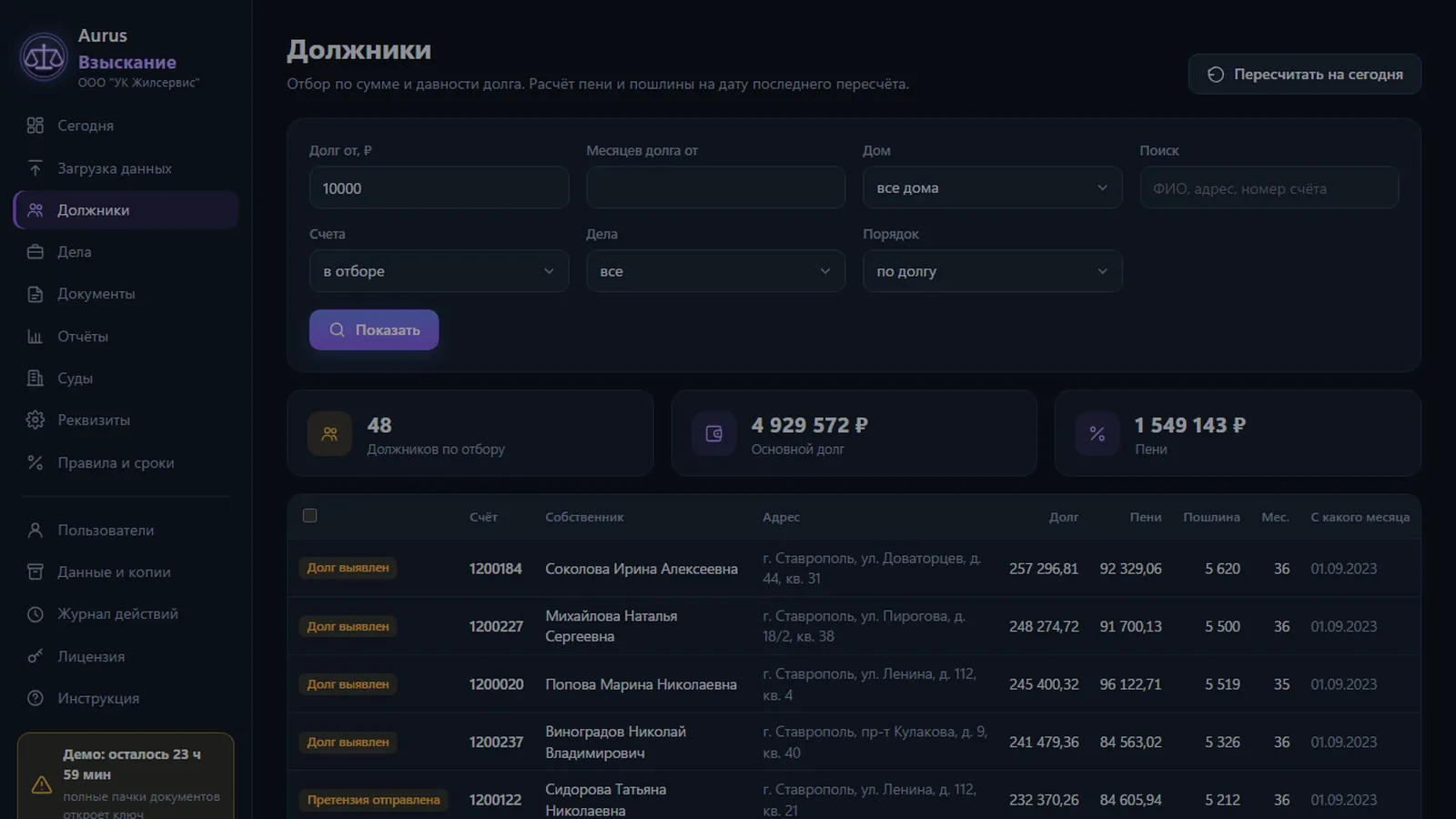Navigate to Журнал действий
The width and height of the screenshot is (1456, 819).
coord(126,614)
